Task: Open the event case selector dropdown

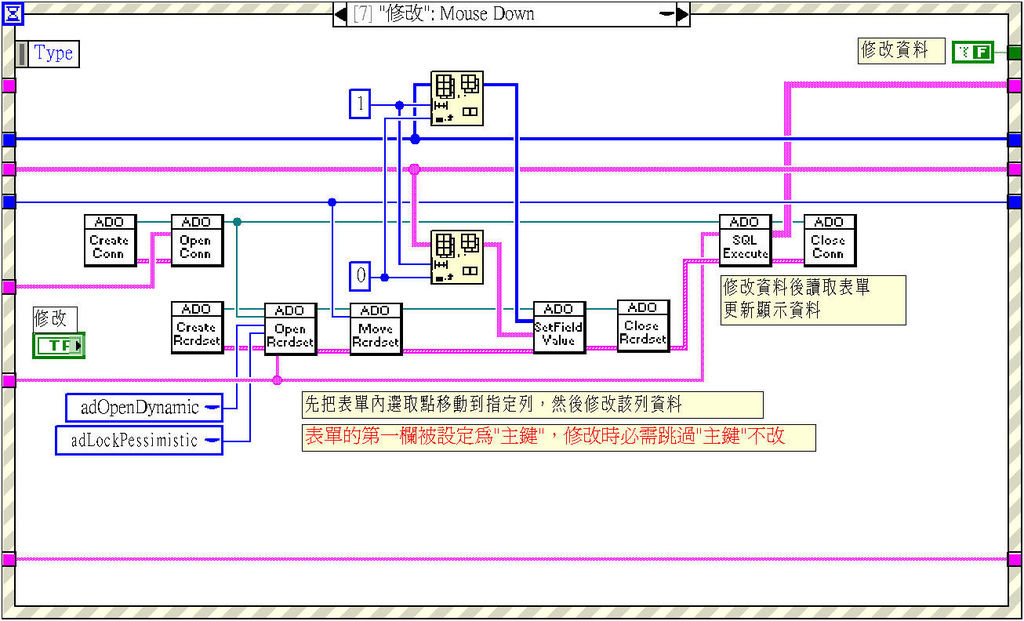Action: click(x=666, y=14)
